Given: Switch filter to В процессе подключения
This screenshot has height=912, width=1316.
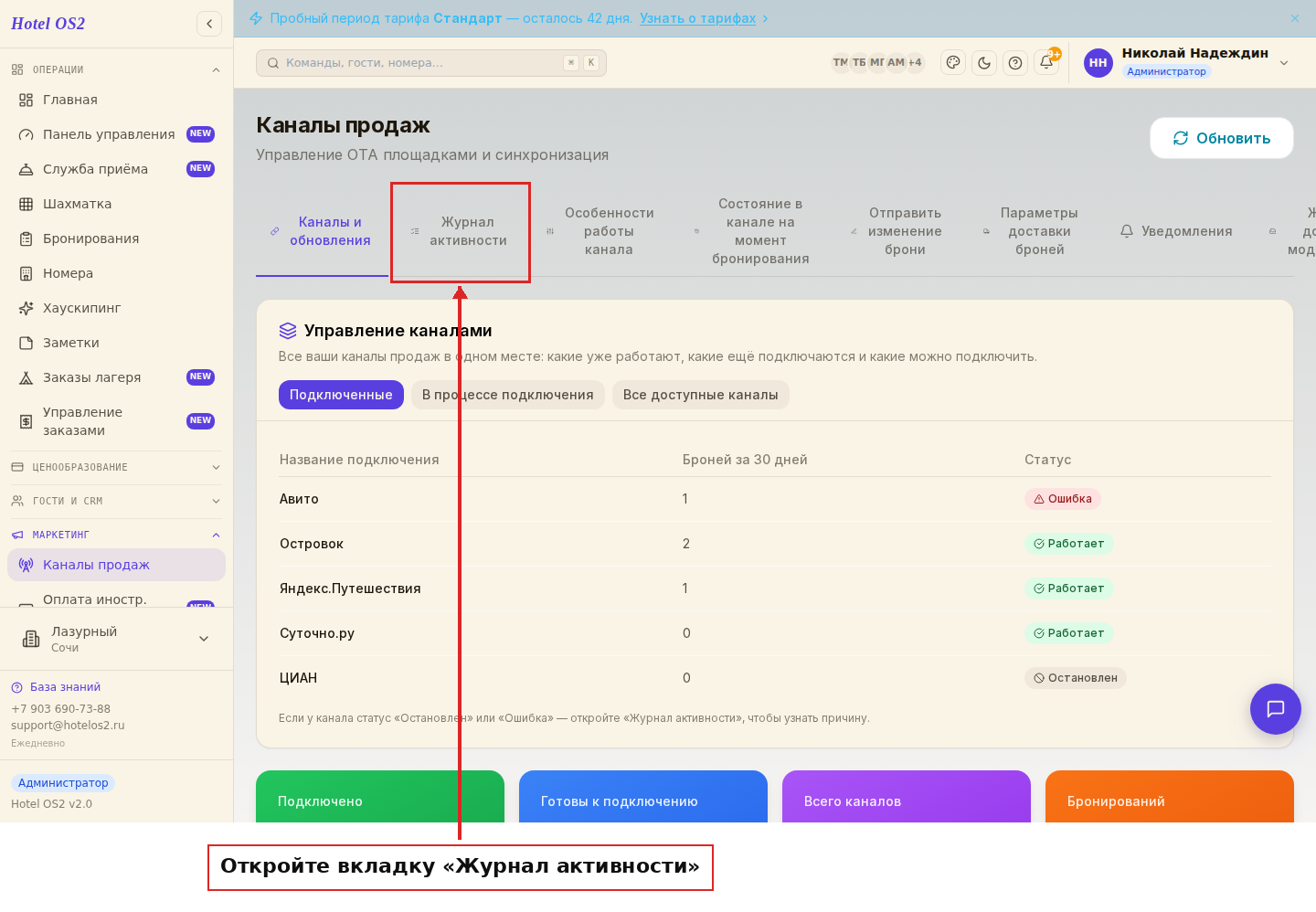Looking at the screenshot, I should [x=507, y=395].
